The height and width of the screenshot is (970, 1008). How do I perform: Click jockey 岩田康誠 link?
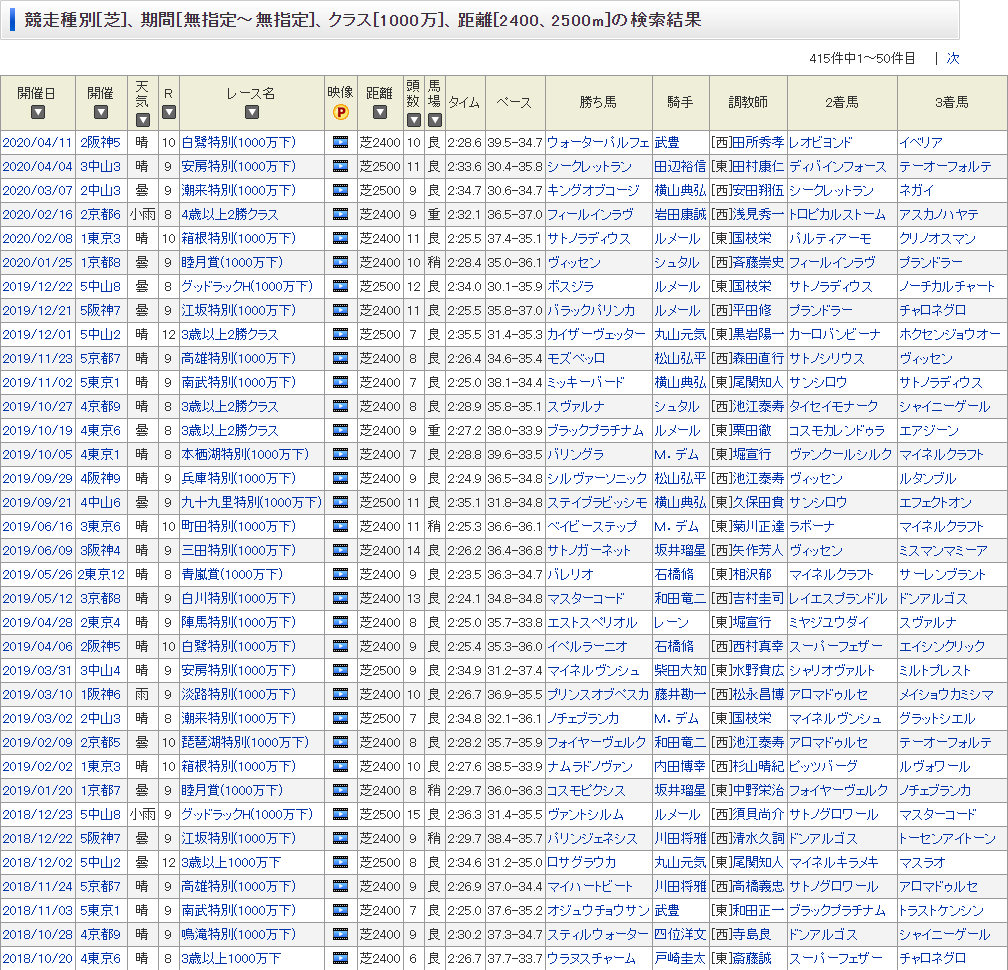(679, 214)
